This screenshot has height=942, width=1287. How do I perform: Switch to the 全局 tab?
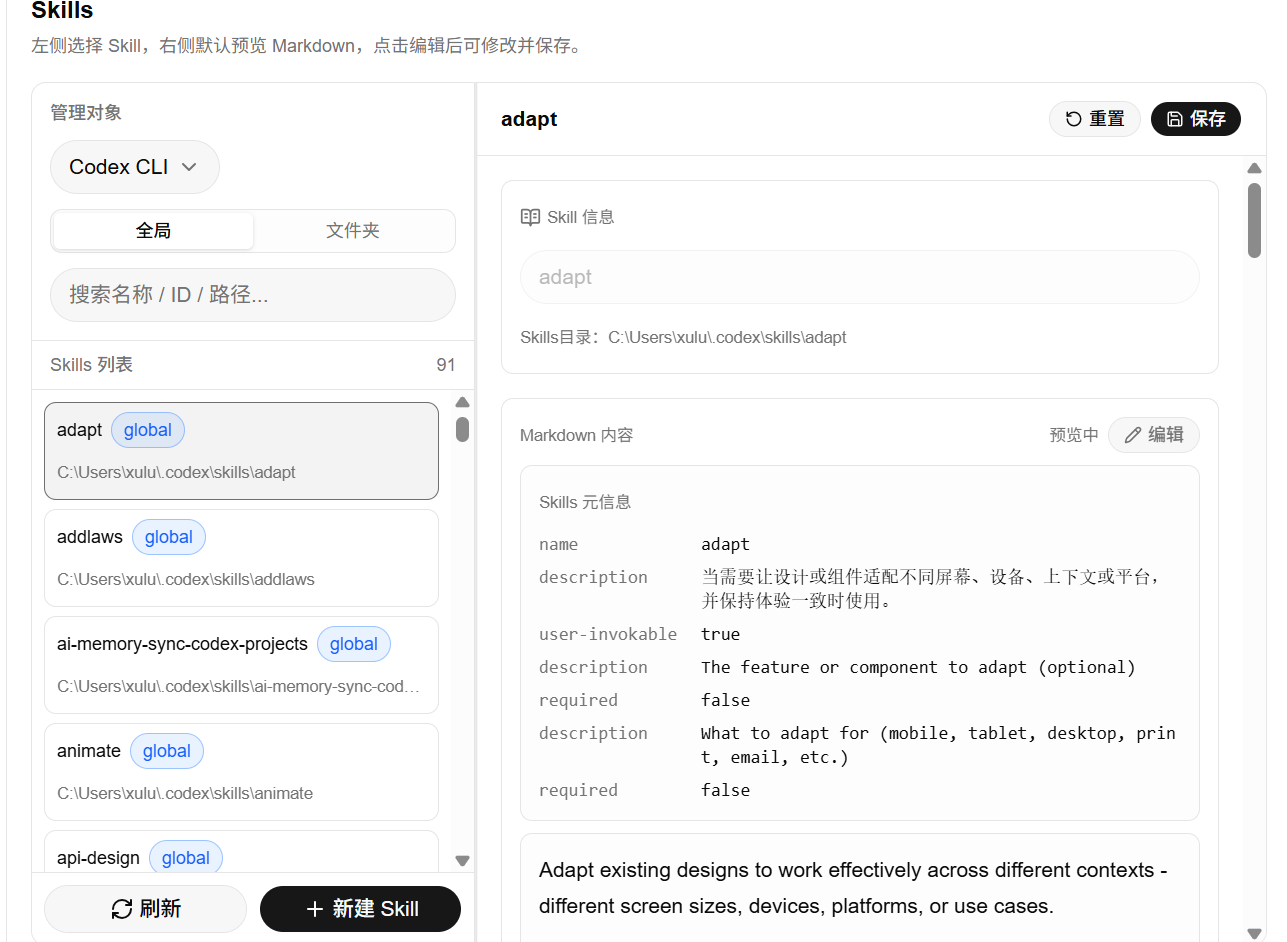pyautogui.click(x=153, y=231)
